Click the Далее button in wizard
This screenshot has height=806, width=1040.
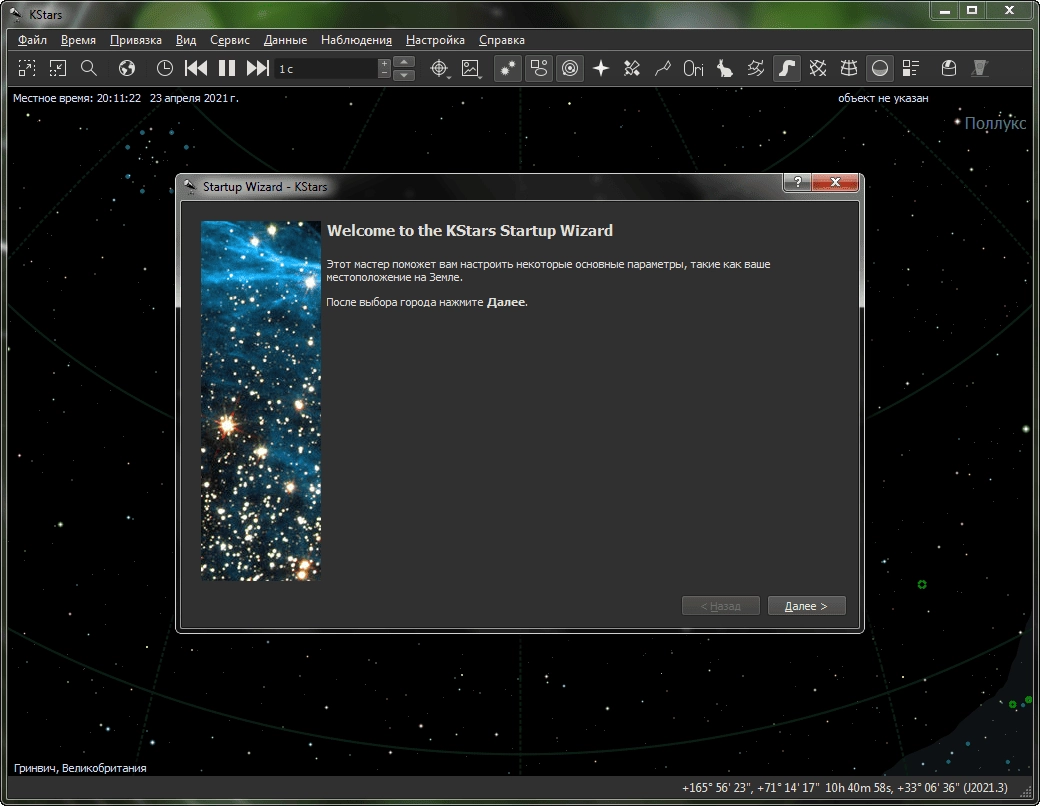coord(807,606)
